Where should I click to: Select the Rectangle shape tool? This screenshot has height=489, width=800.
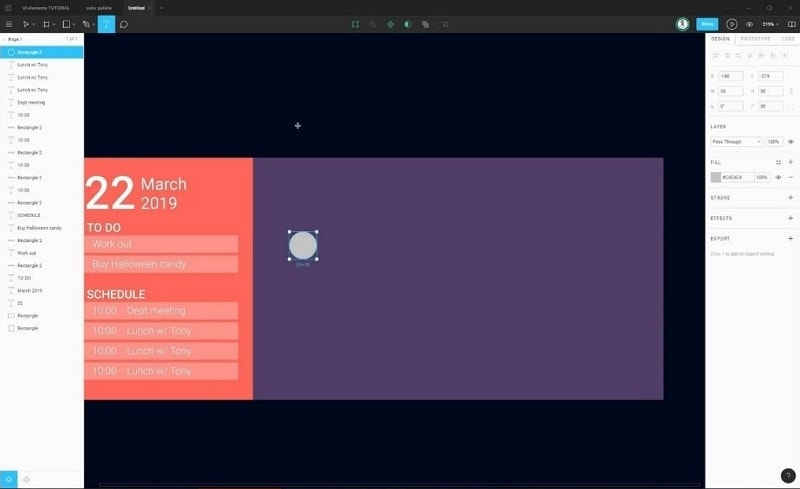point(66,24)
